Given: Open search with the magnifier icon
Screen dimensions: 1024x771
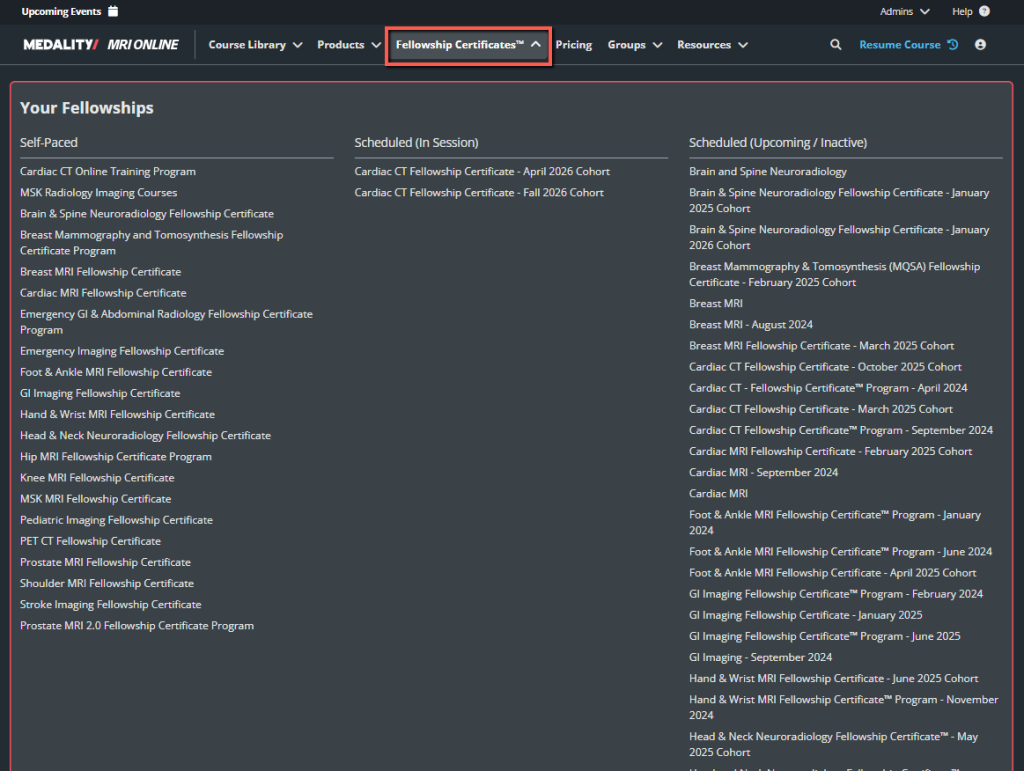Looking at the screenshot, I should click(835, 44).
